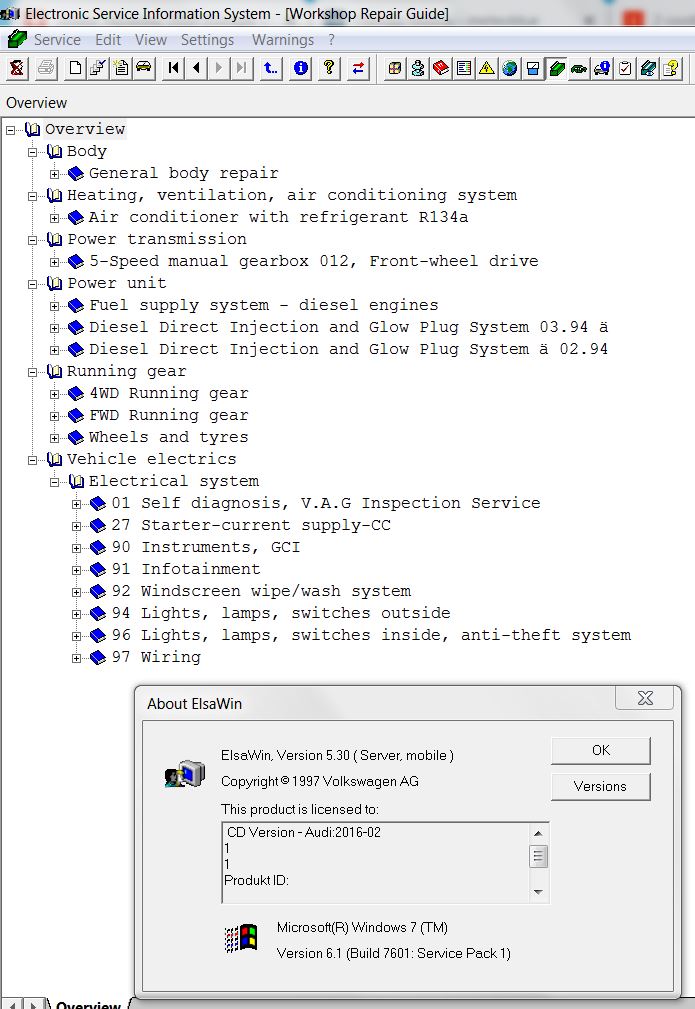Image resolution: width=695 pixels, height=1009 pixels.
Task: Select 01 Self diagnosis, V.A.G Inspection Service
Action: pyautogui.click(x=326, y=503)
